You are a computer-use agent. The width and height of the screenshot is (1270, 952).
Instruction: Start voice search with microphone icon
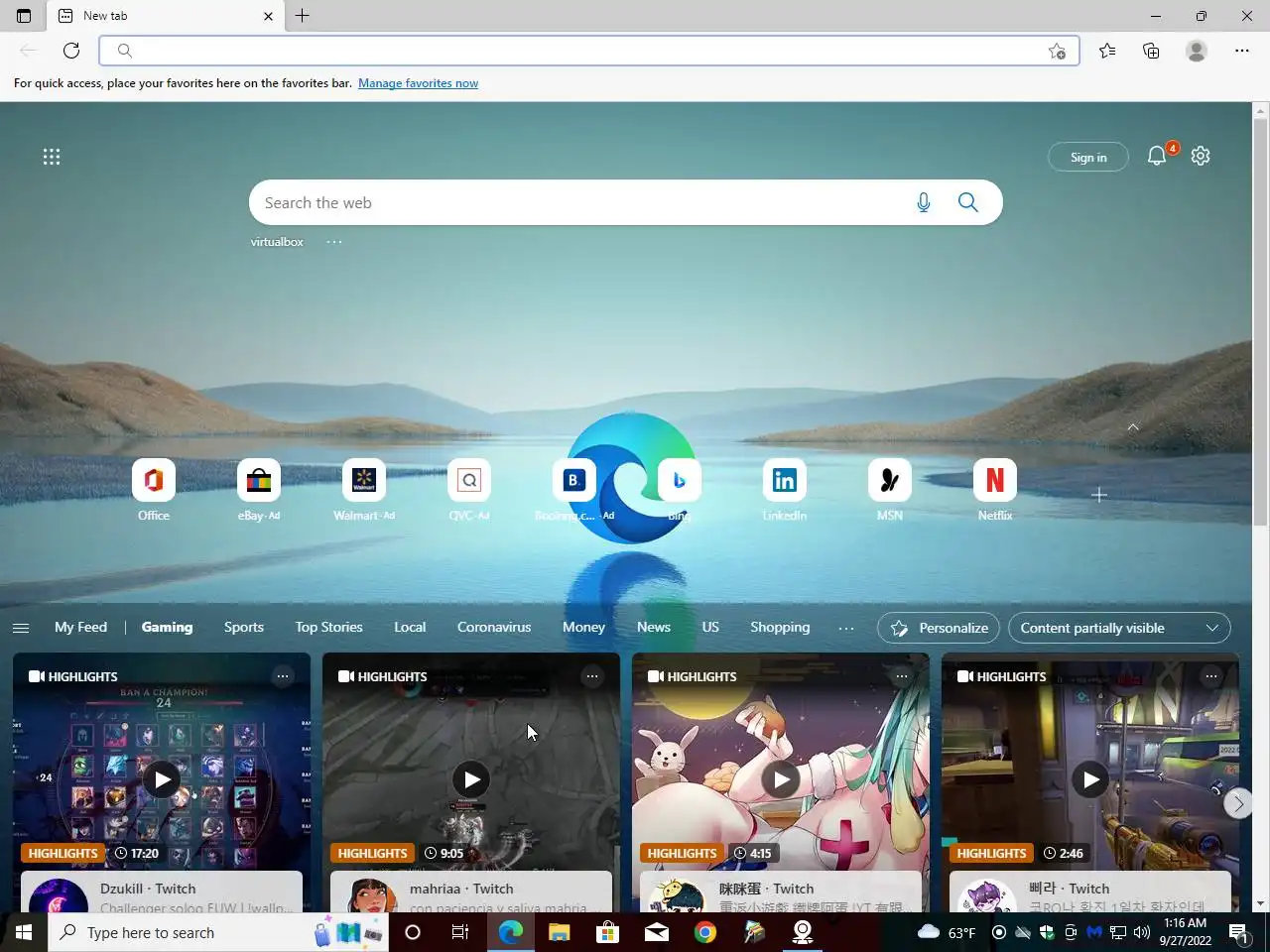[924, 202]
